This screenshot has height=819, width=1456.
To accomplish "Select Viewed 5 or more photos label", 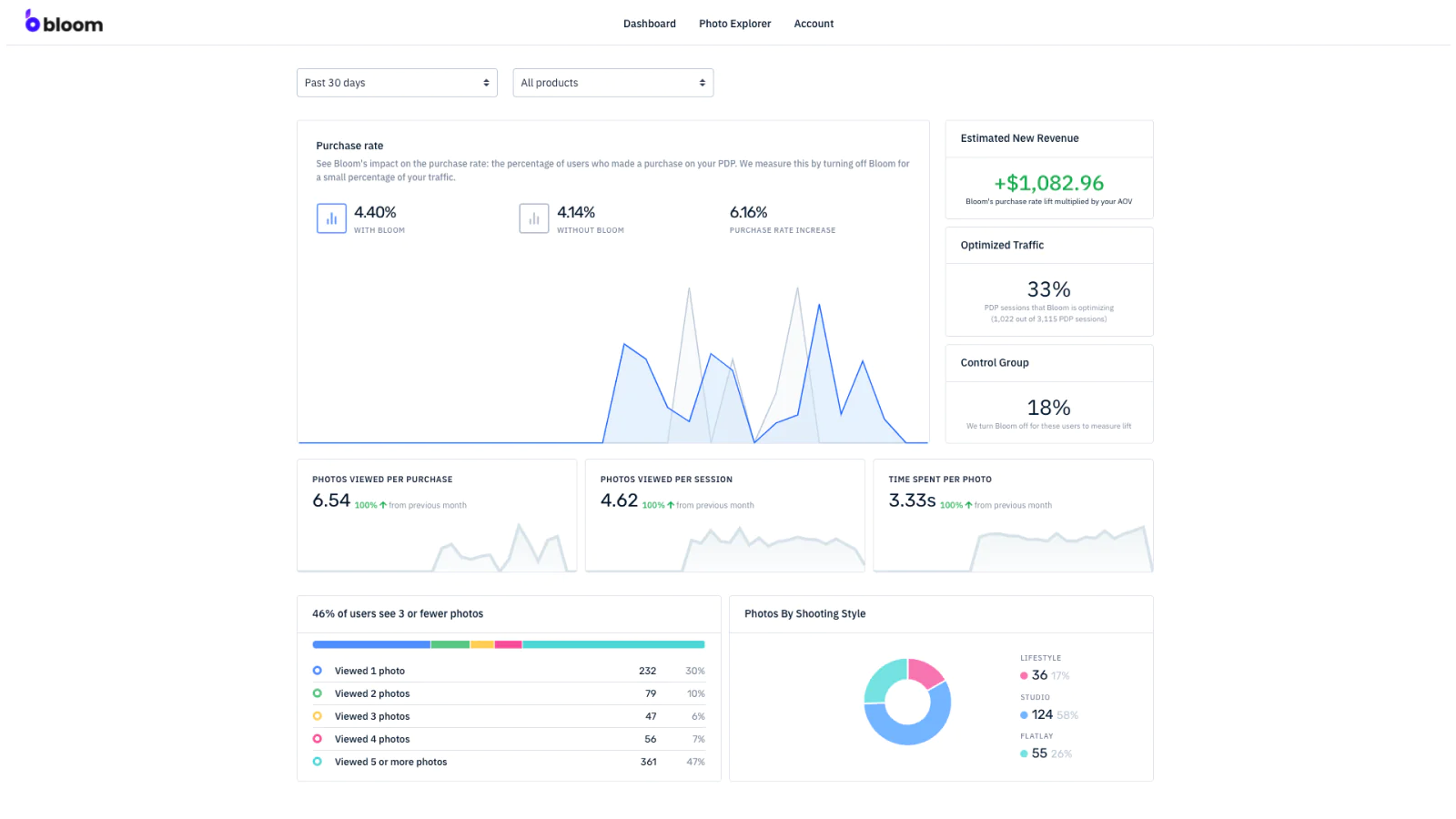I will pos(390,762).
